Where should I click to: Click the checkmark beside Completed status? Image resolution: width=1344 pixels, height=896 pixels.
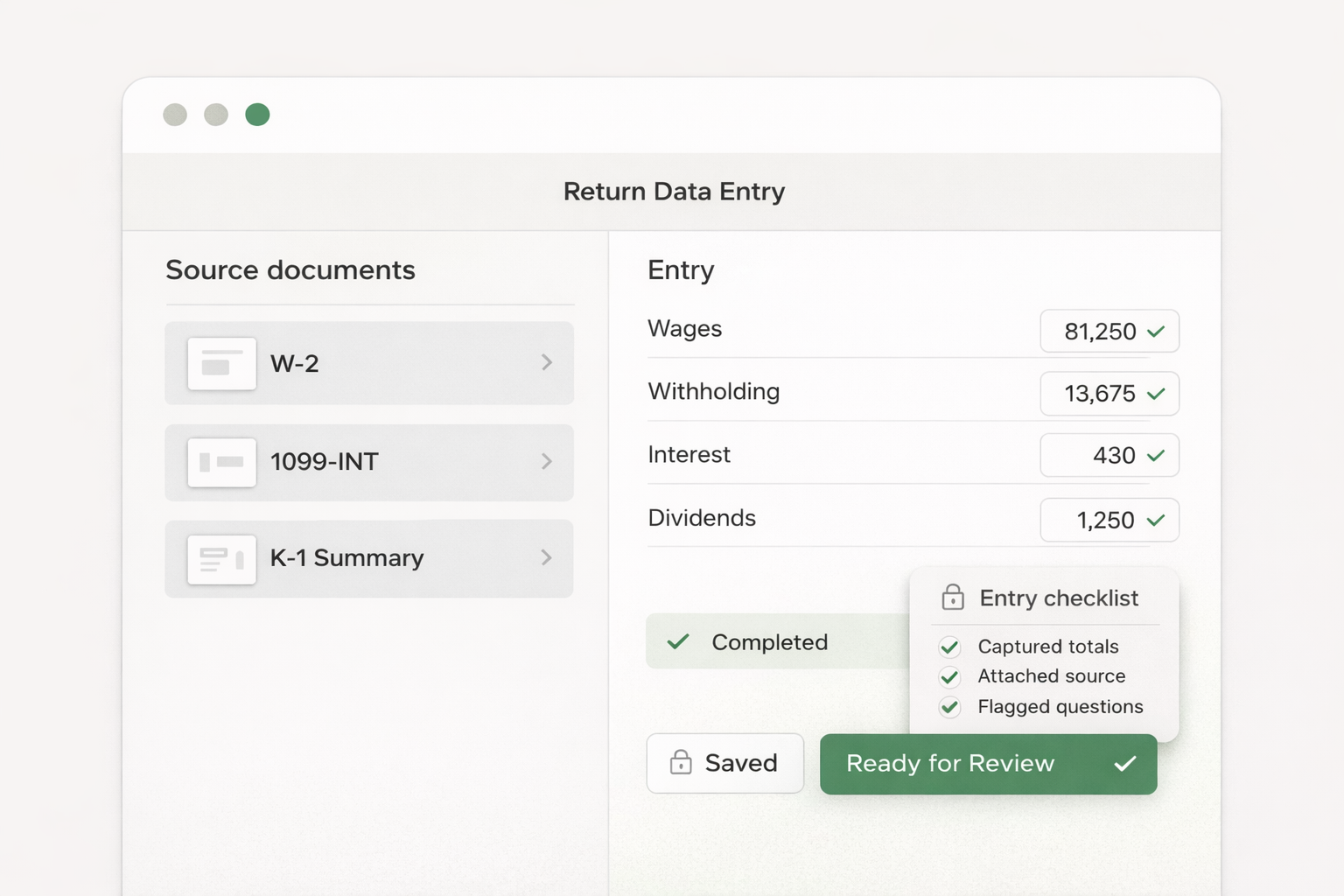(677, 641)
